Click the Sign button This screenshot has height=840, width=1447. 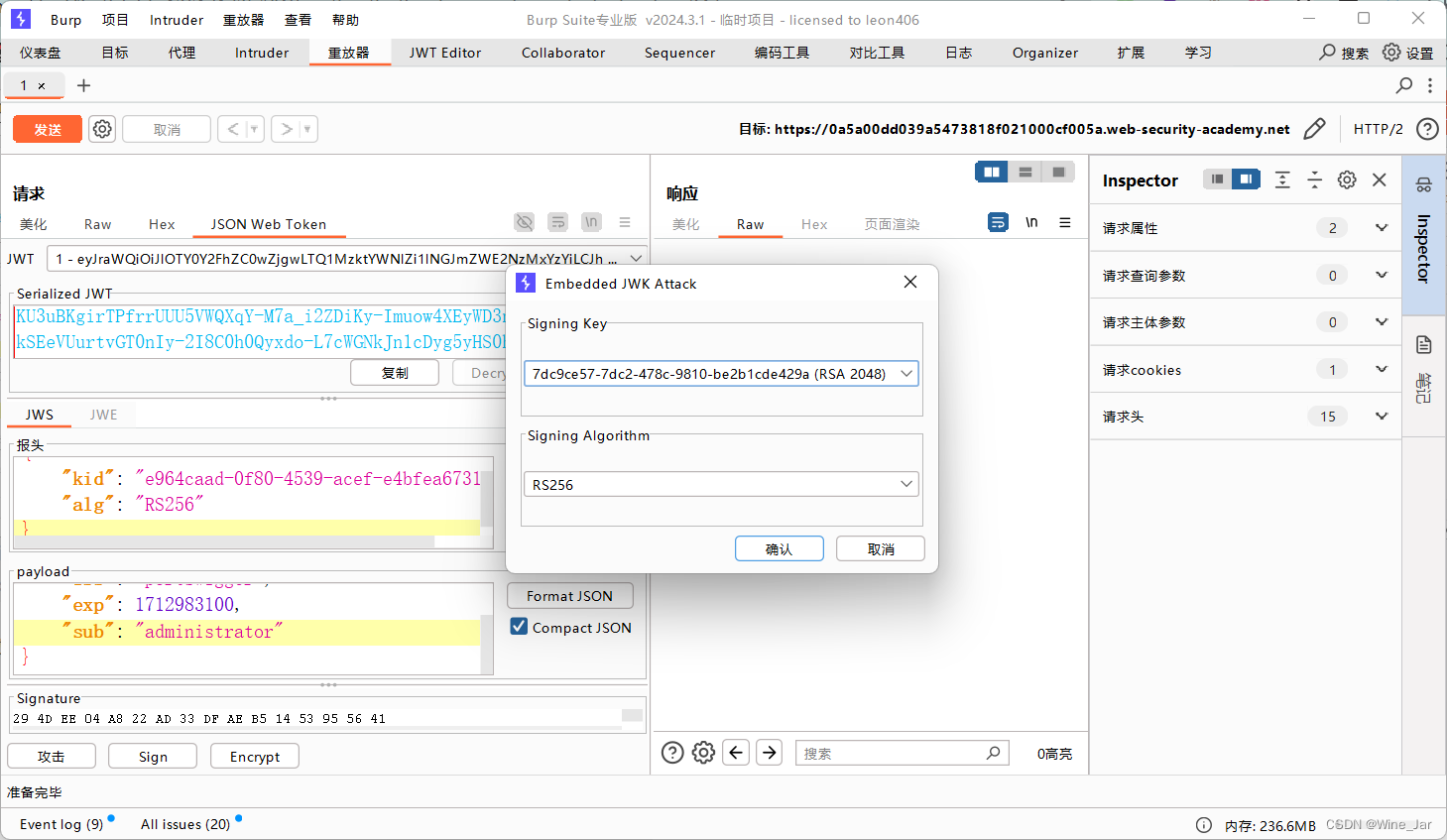click(x=153, y=756)
